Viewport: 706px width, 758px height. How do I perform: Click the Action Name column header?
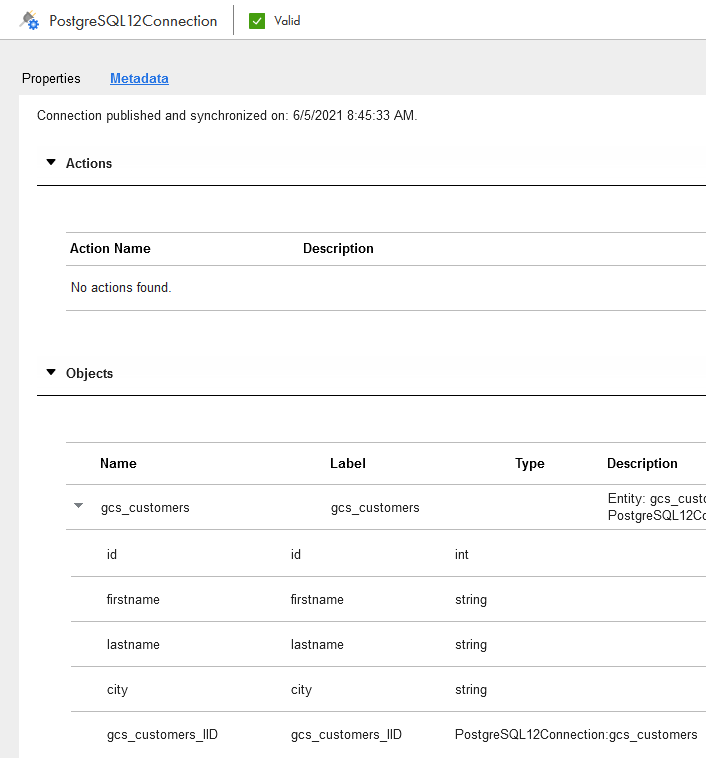point(110,248)
